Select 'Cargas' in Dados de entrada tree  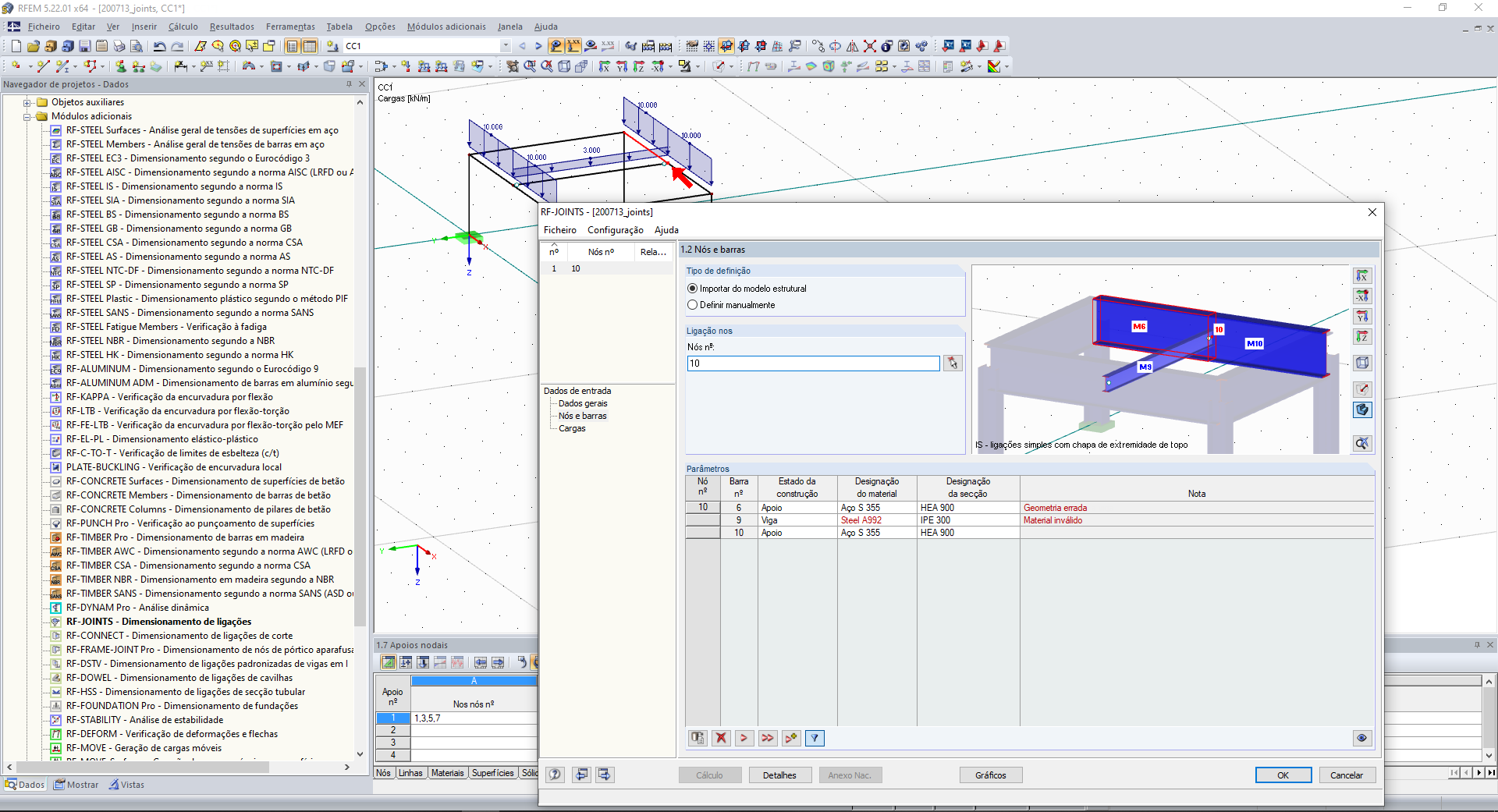point(572,429)
